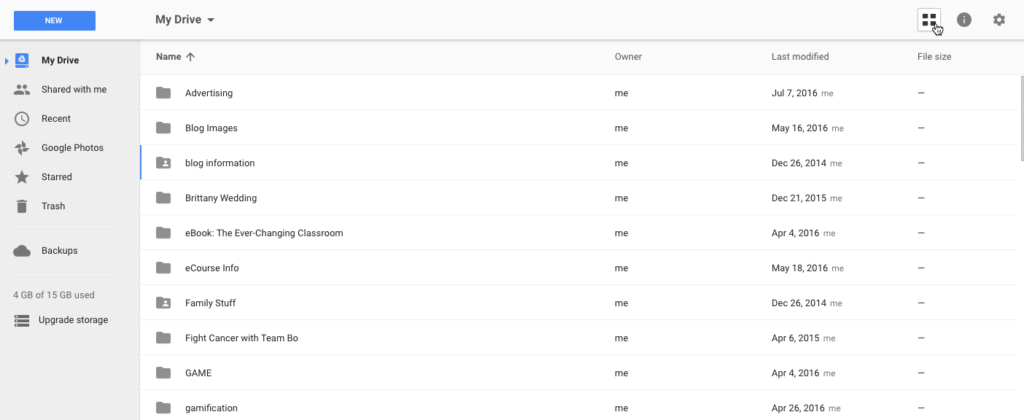Screen dimensions: 1024x420
Task: Select the Advertising folder row
Action: 579,93
